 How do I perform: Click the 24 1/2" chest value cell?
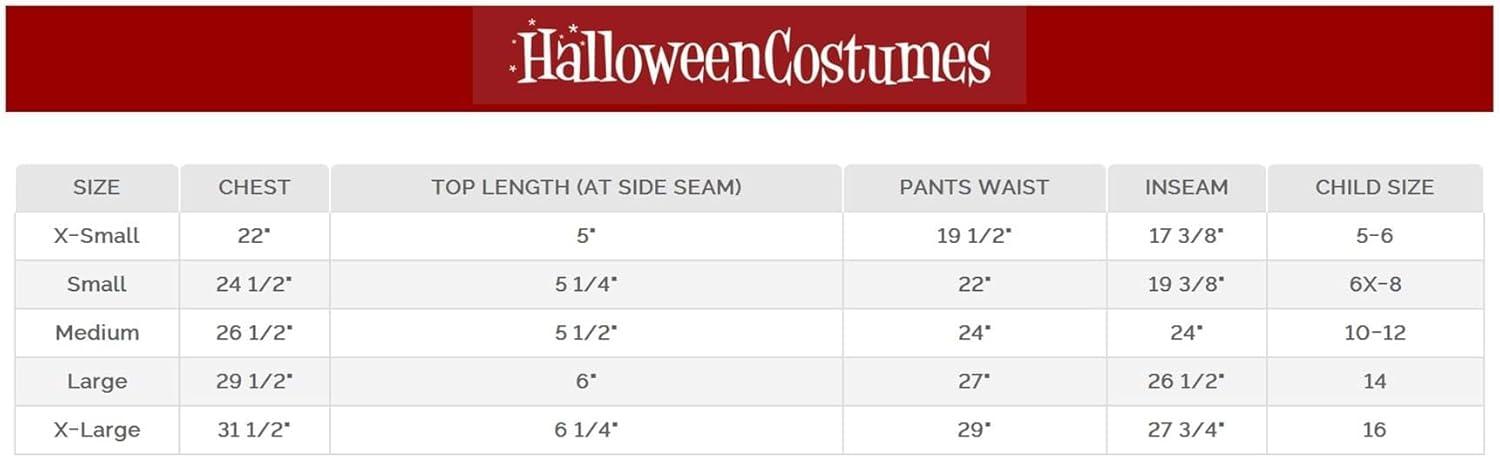coord(254,284)
